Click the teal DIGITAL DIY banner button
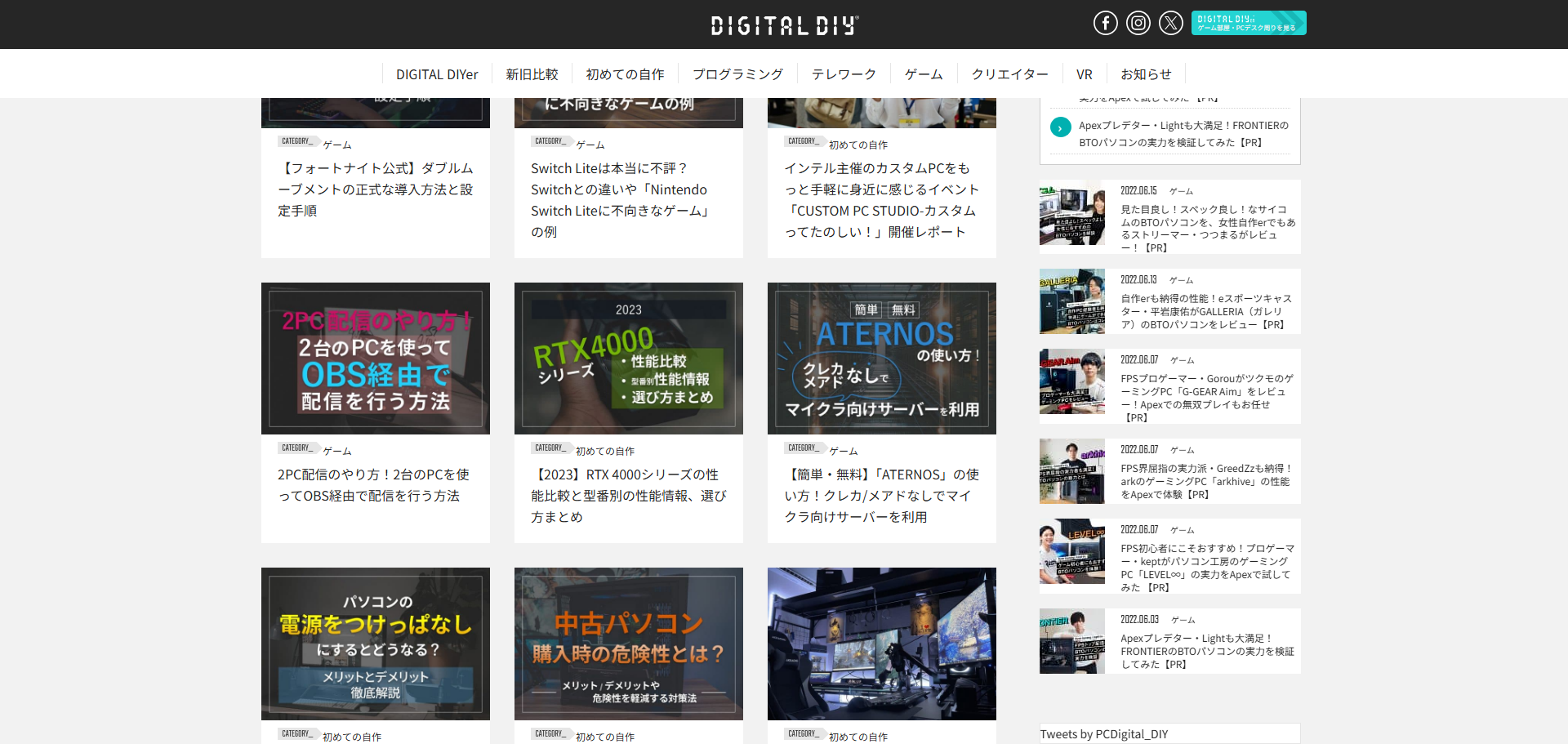The width and height of the screenshot is (1568, 744). 1248,23
